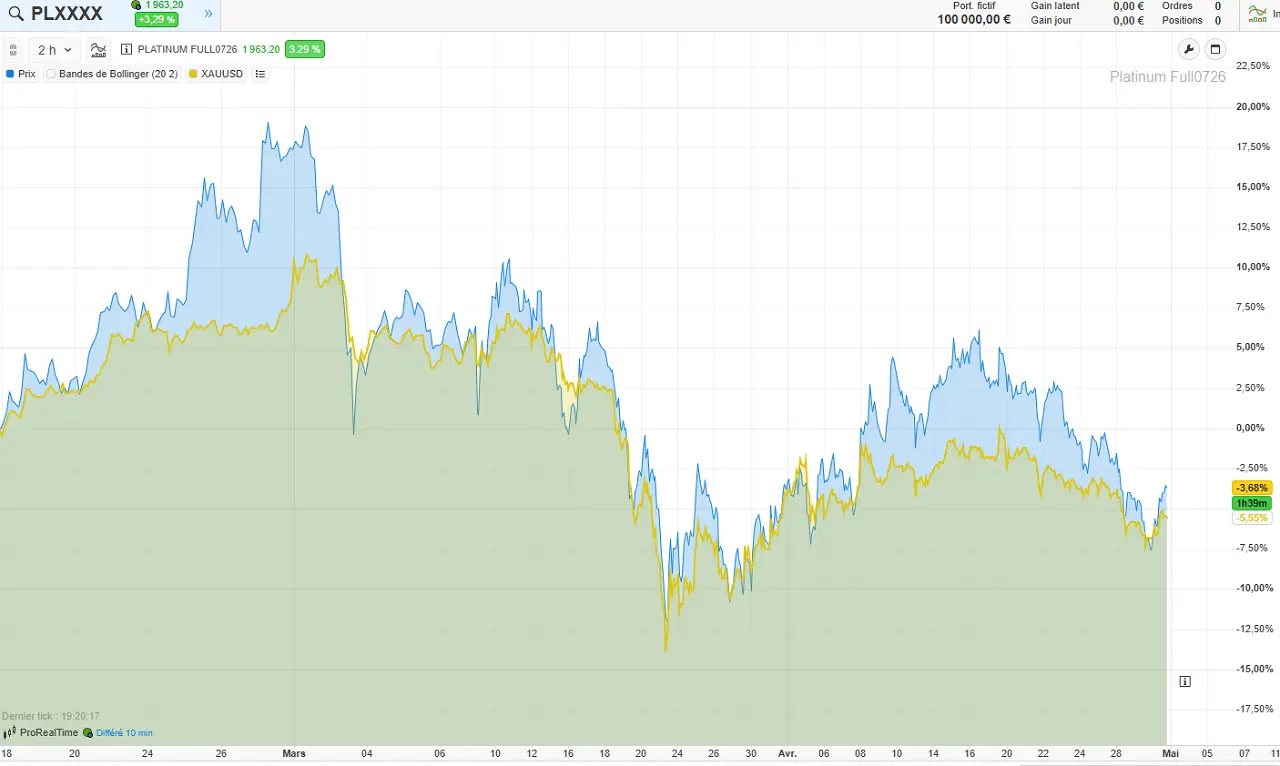Click the Mai label on time axis
This screenshot has height=766, width=1280.
coord(1170,753)
